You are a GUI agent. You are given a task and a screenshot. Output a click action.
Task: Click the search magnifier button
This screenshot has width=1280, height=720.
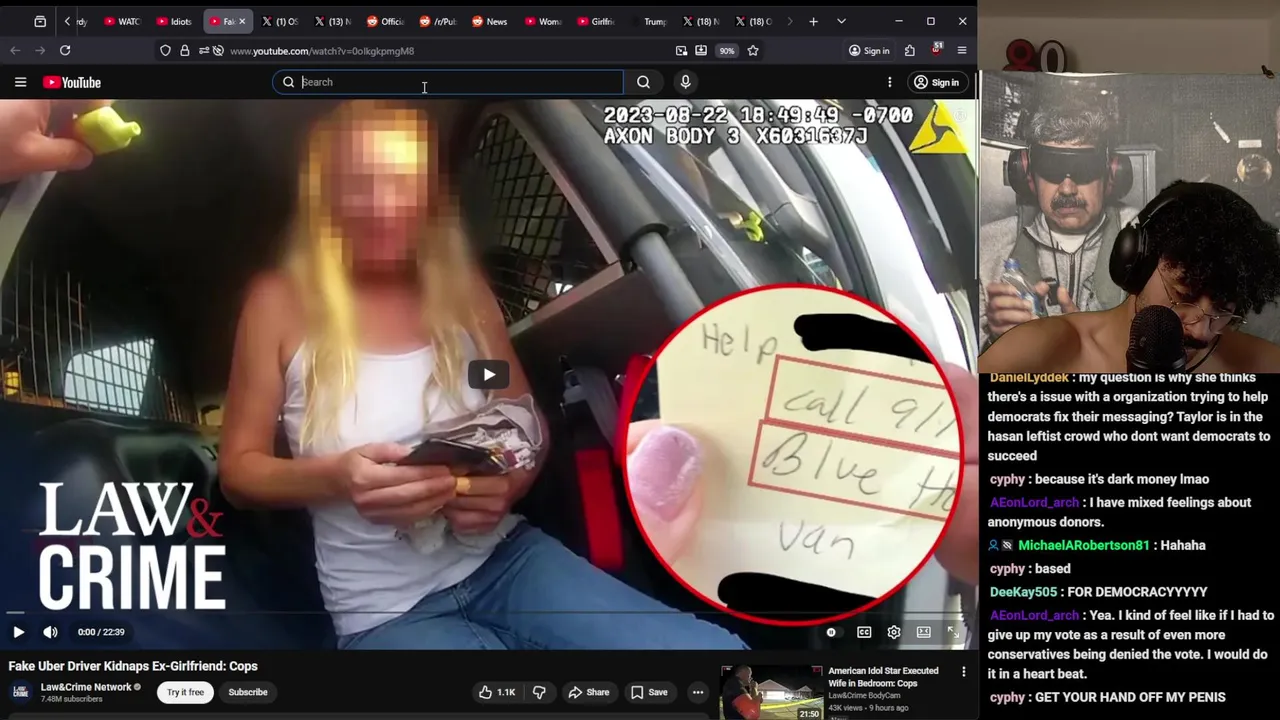point(643,82)
